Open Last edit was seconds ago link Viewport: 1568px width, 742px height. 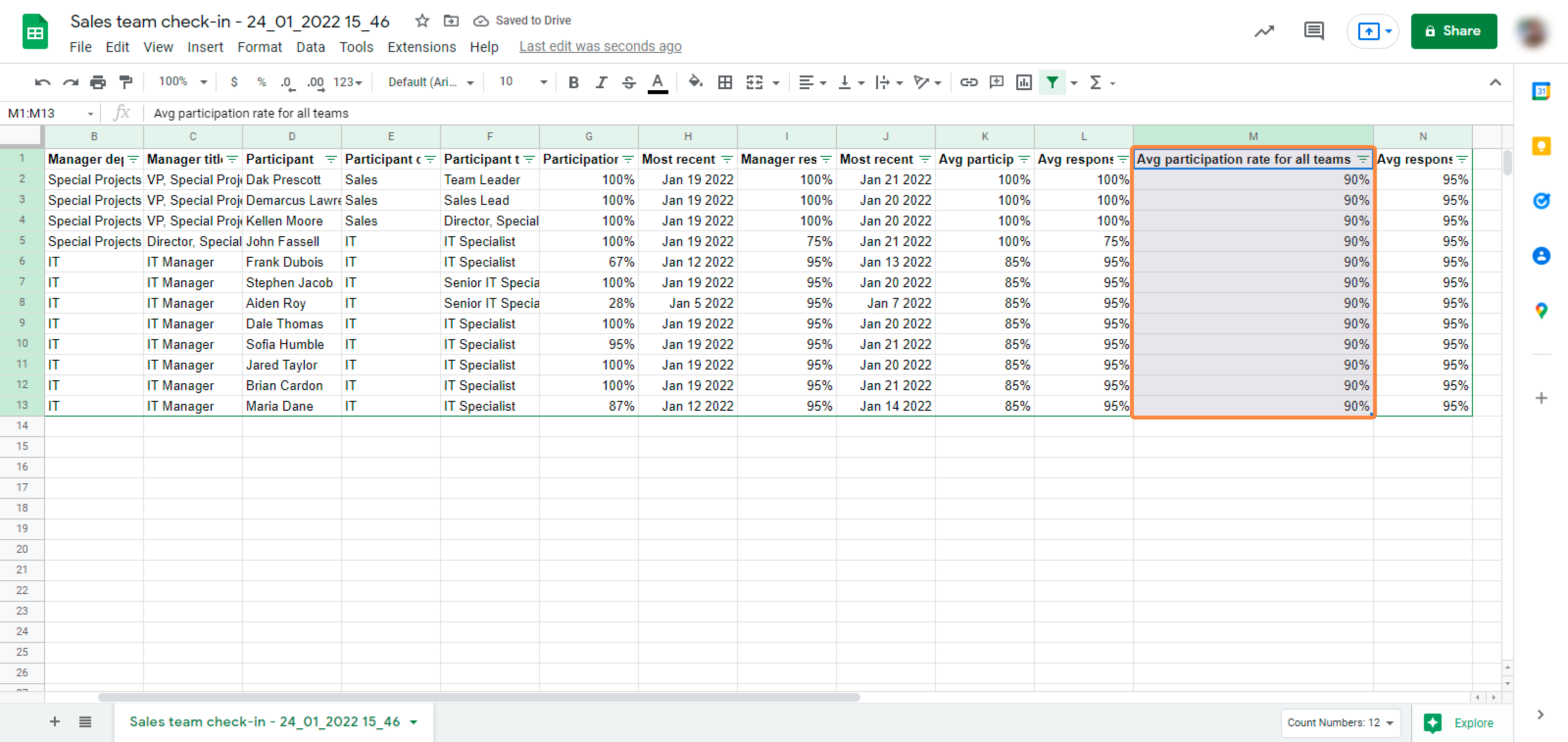click(600, 46)
